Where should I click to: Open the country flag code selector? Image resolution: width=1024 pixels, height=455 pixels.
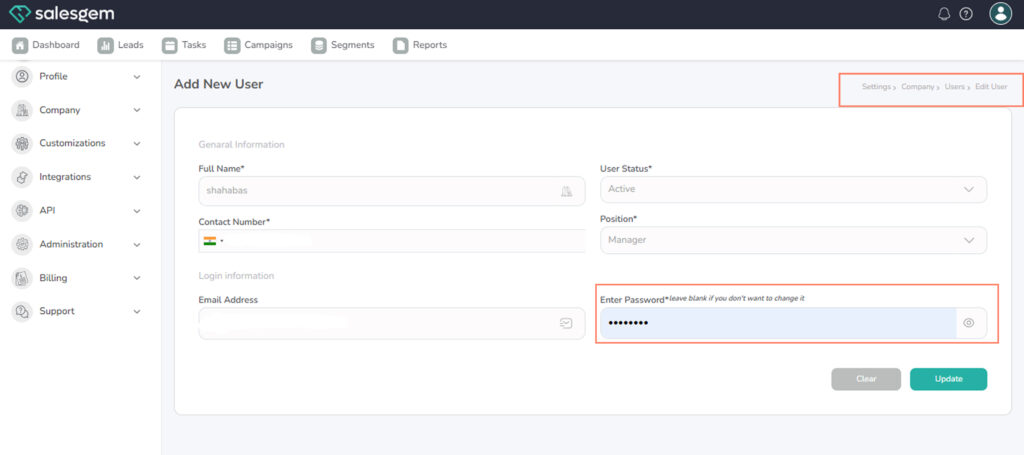pyautogui.click(x=212, y=241)
